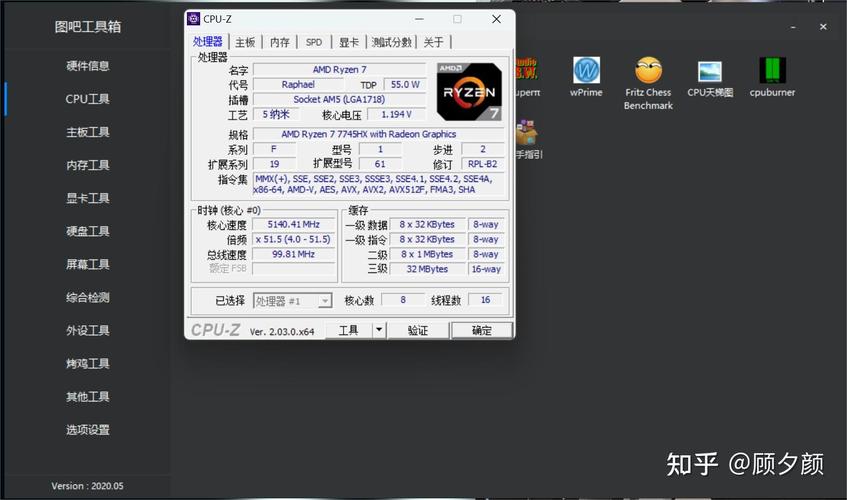Screen dimensions: 847x500
Task: Launch the cpuburner tool icon
Action: [772, 77]
